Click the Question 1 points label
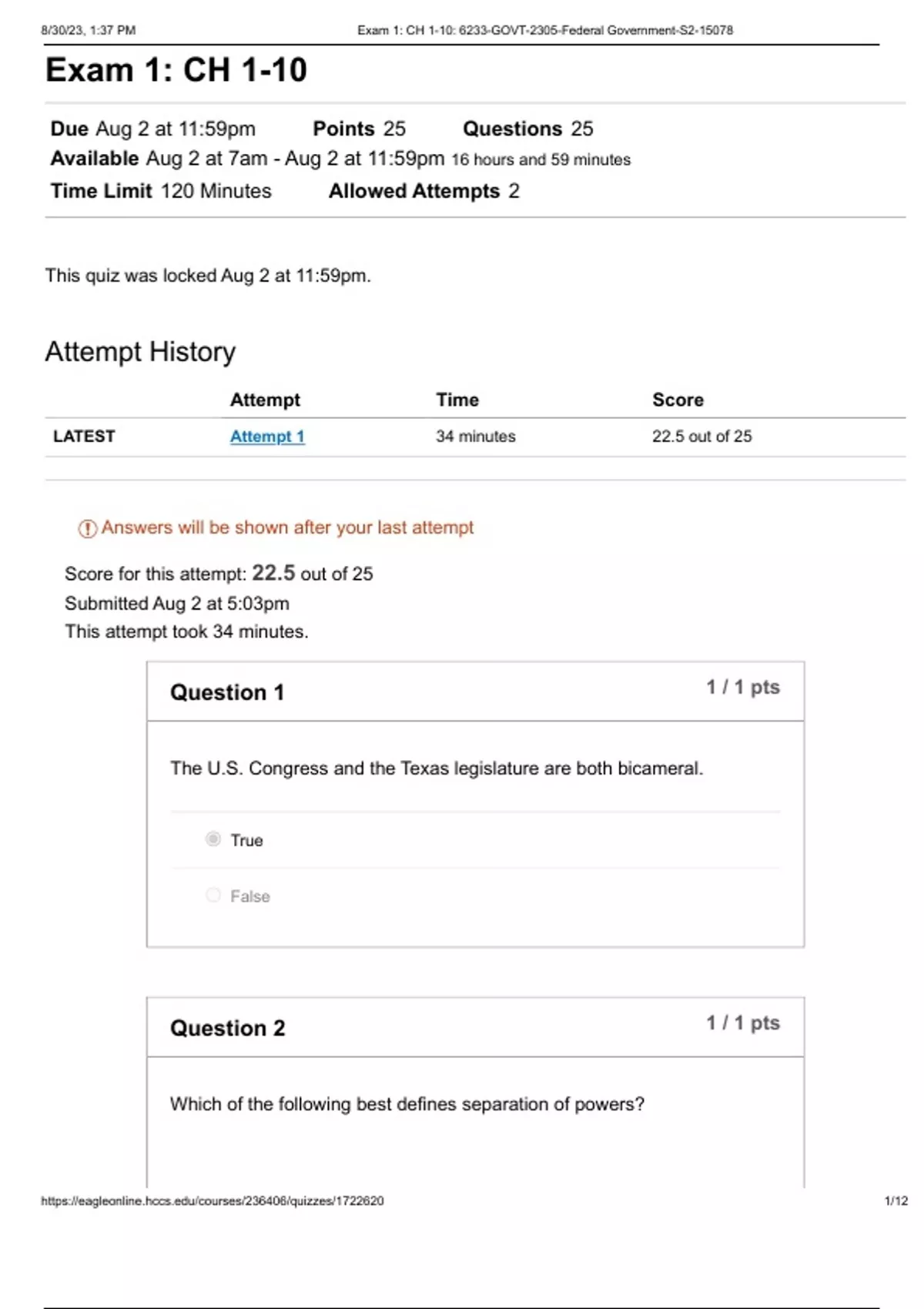 (742, 687)
